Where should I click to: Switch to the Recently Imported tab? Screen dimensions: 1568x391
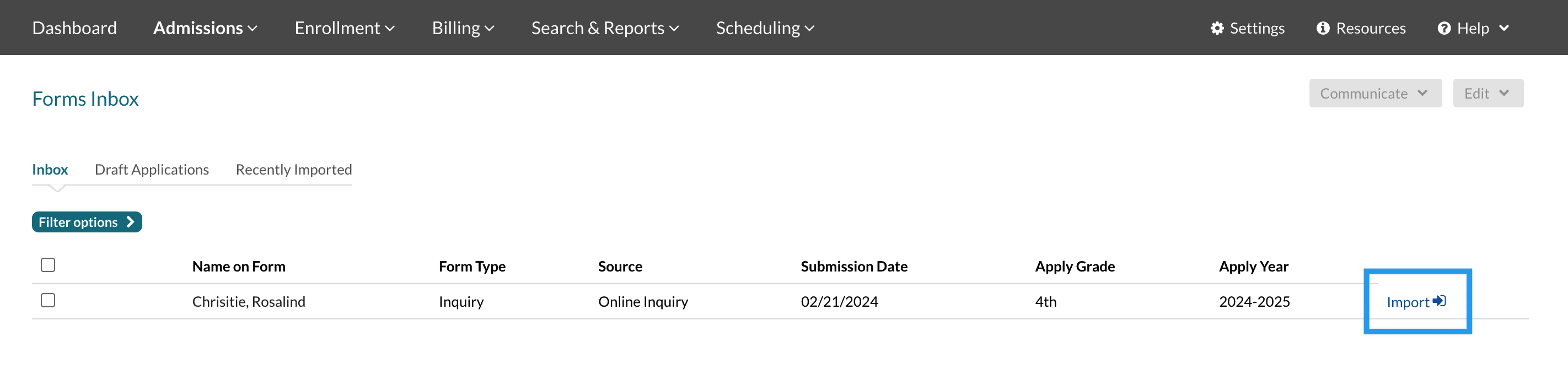(x=293, y=170)
